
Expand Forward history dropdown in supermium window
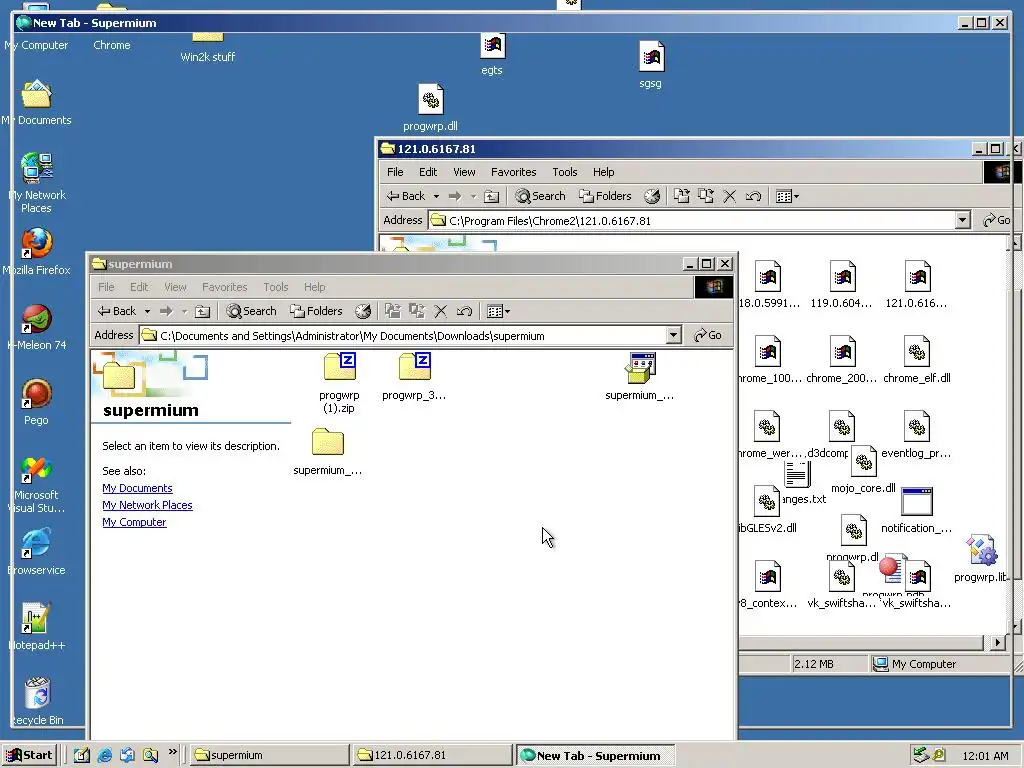(x=184, y=312)
